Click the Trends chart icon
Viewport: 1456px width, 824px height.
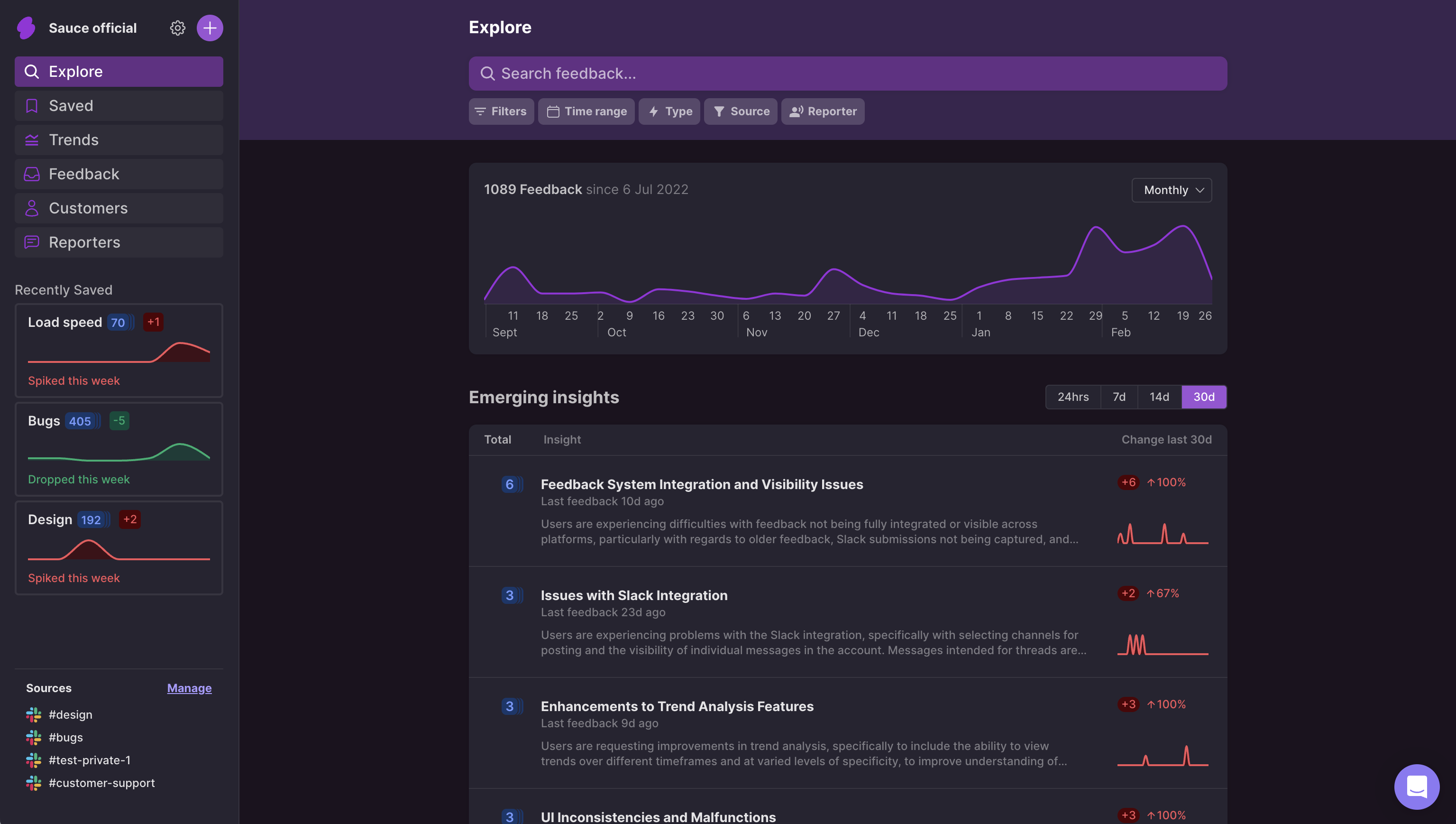[32, 140]
